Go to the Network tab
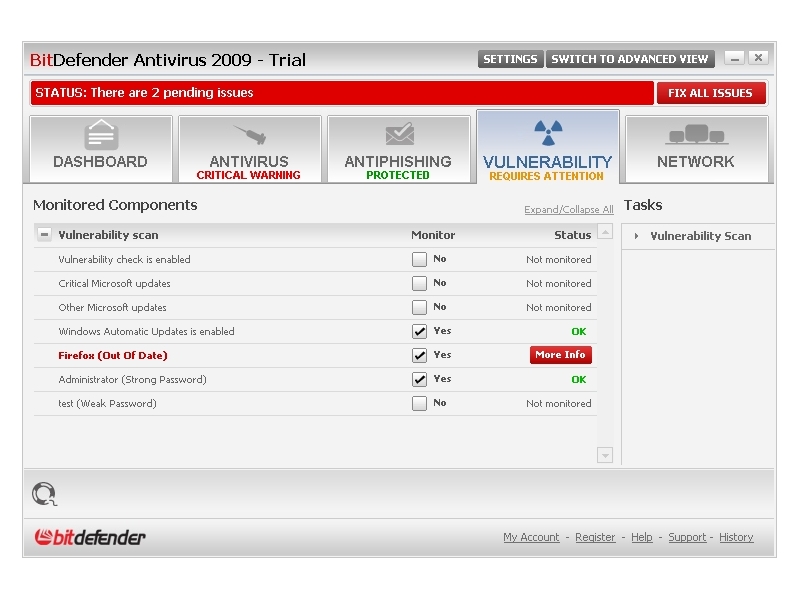This screenshot has height=600, width=800. point(696,148)
